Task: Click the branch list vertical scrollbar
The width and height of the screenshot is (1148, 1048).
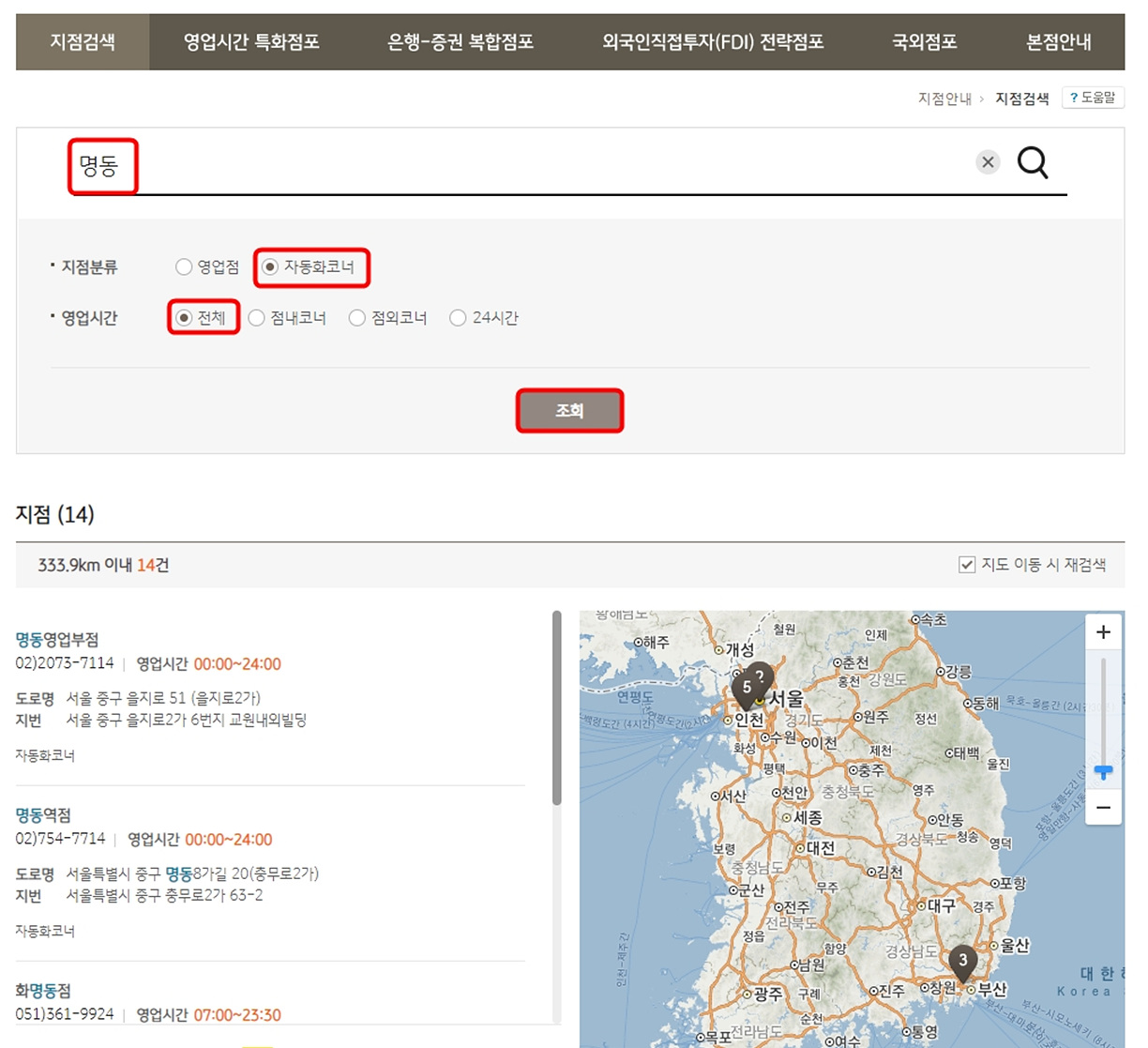Action: [557, 708]
